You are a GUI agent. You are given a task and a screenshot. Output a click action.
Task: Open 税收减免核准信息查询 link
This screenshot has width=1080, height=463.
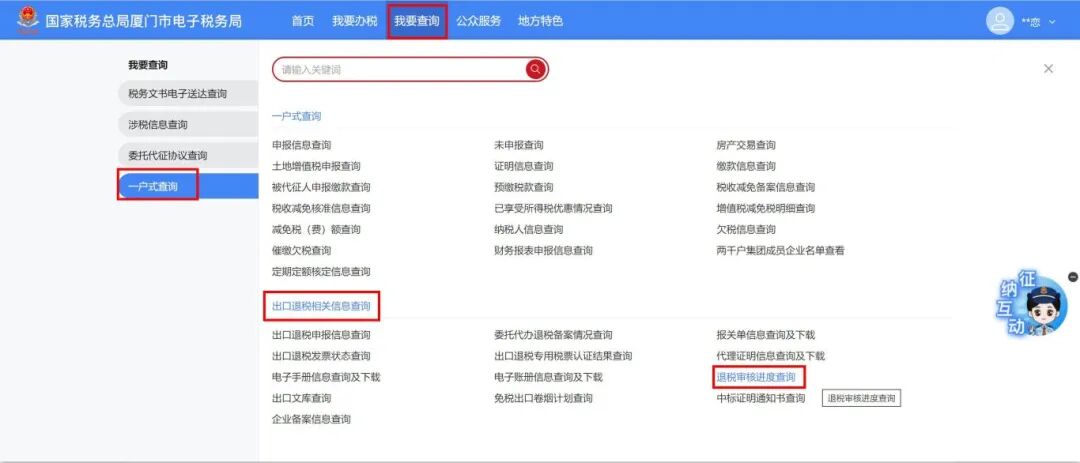(321, 208)
